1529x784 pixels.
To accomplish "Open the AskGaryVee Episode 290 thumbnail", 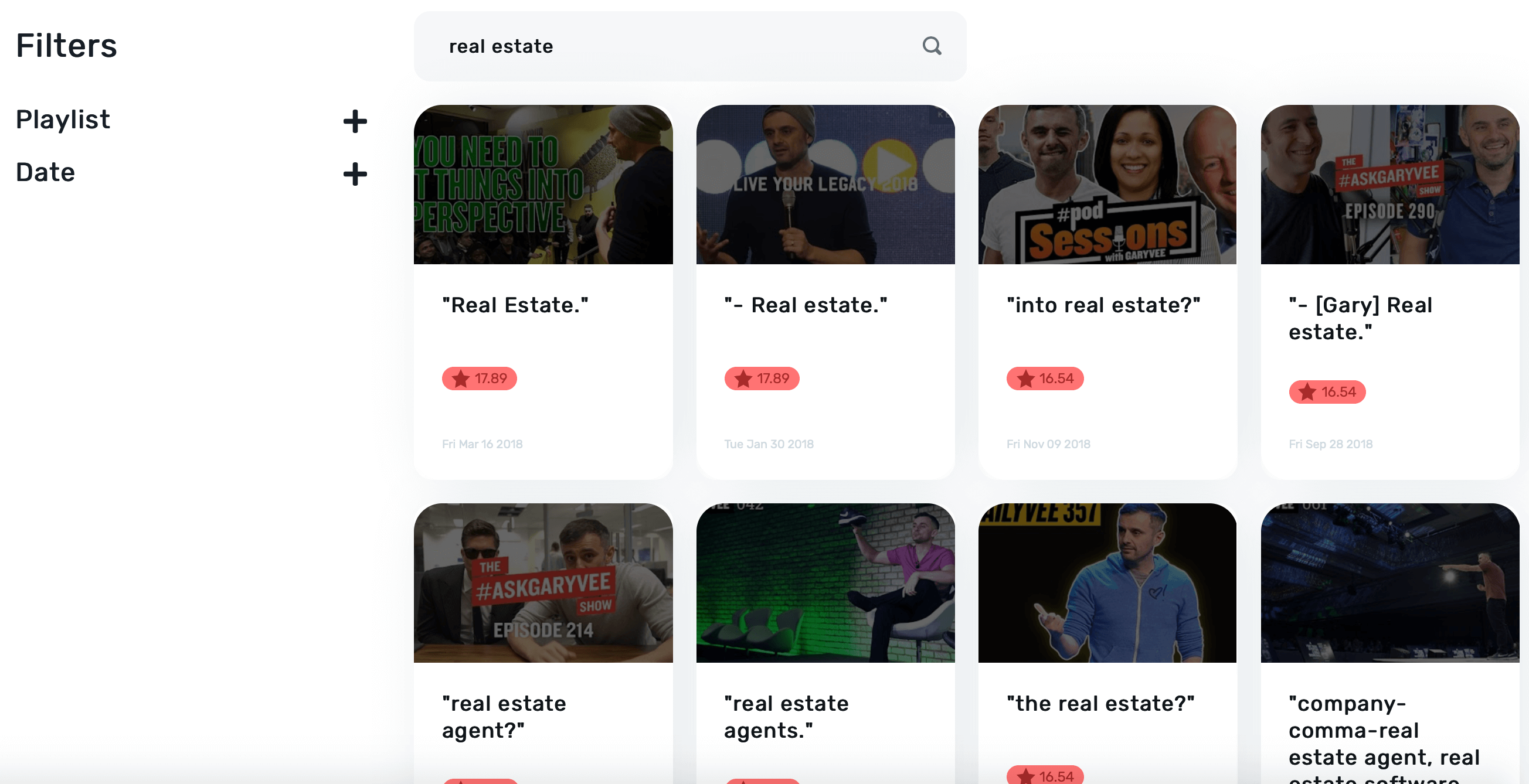I will (1389, 185).
